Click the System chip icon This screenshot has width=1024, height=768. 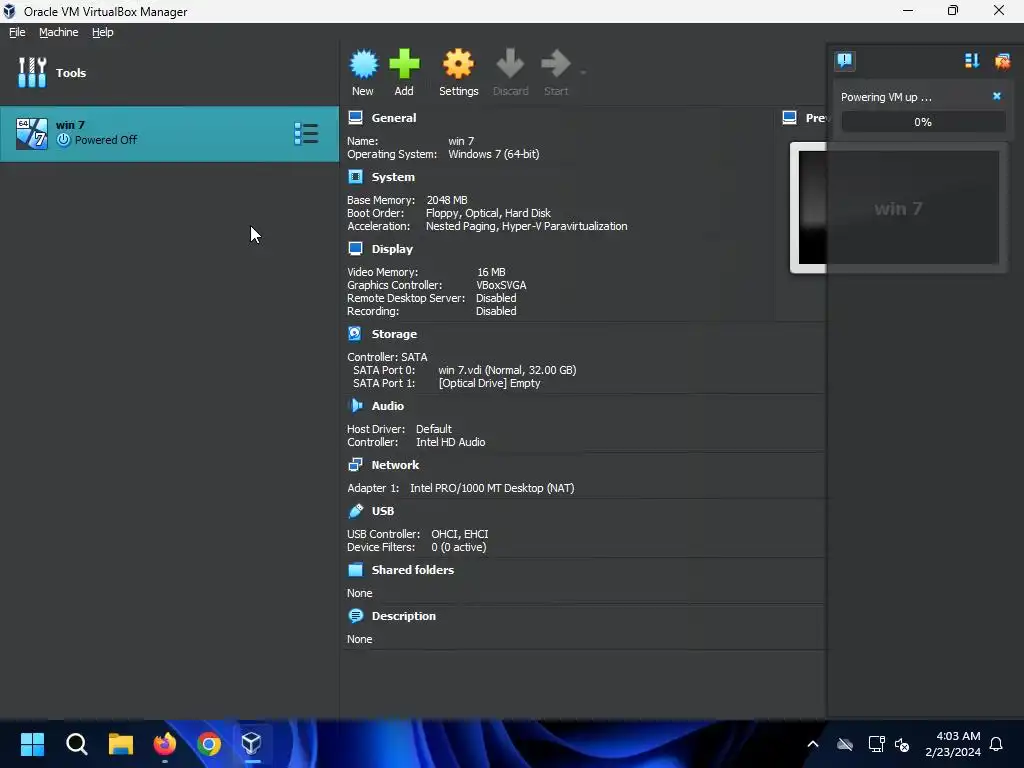pos(355,176)
